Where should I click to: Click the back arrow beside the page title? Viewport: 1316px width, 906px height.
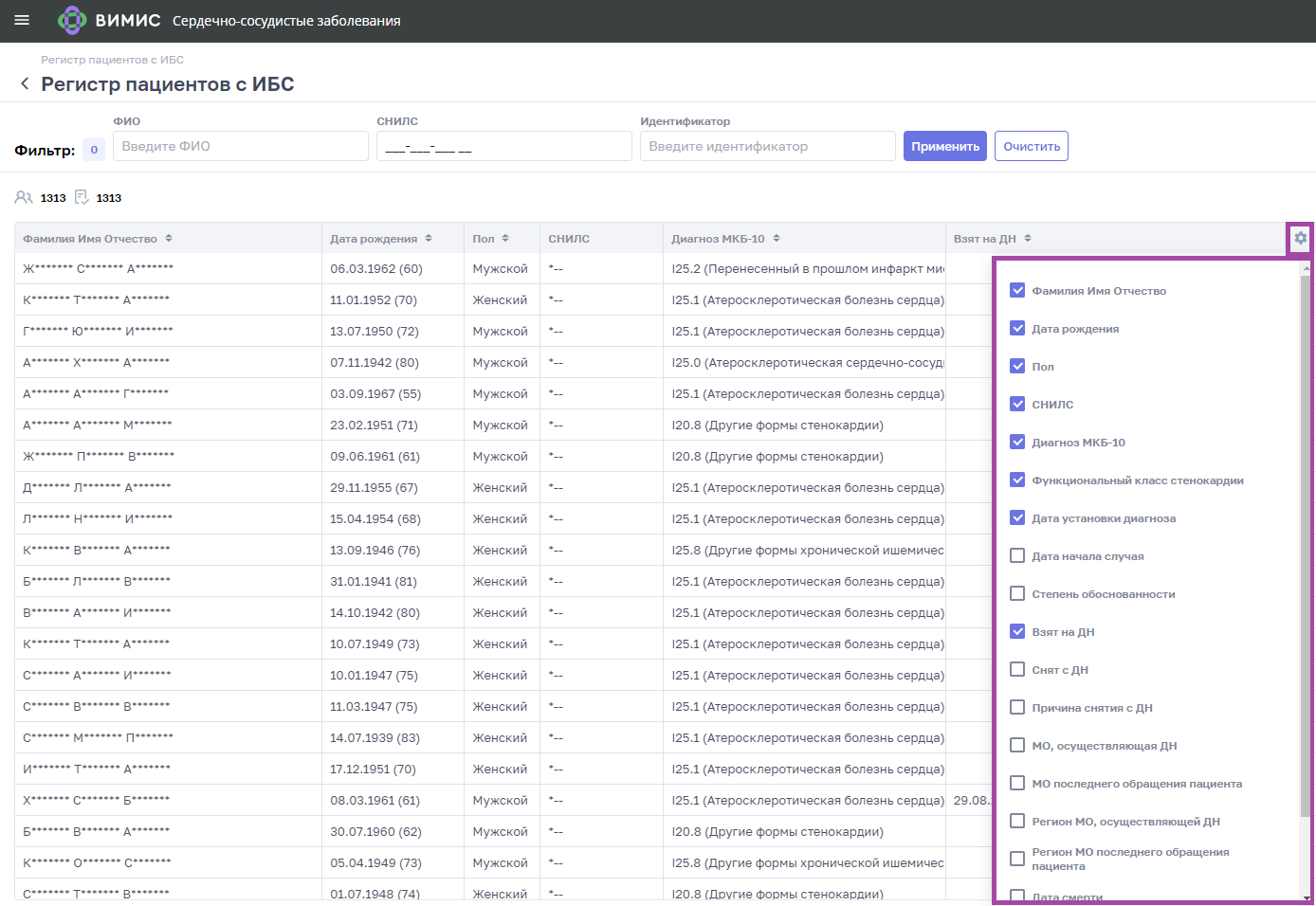25,84
